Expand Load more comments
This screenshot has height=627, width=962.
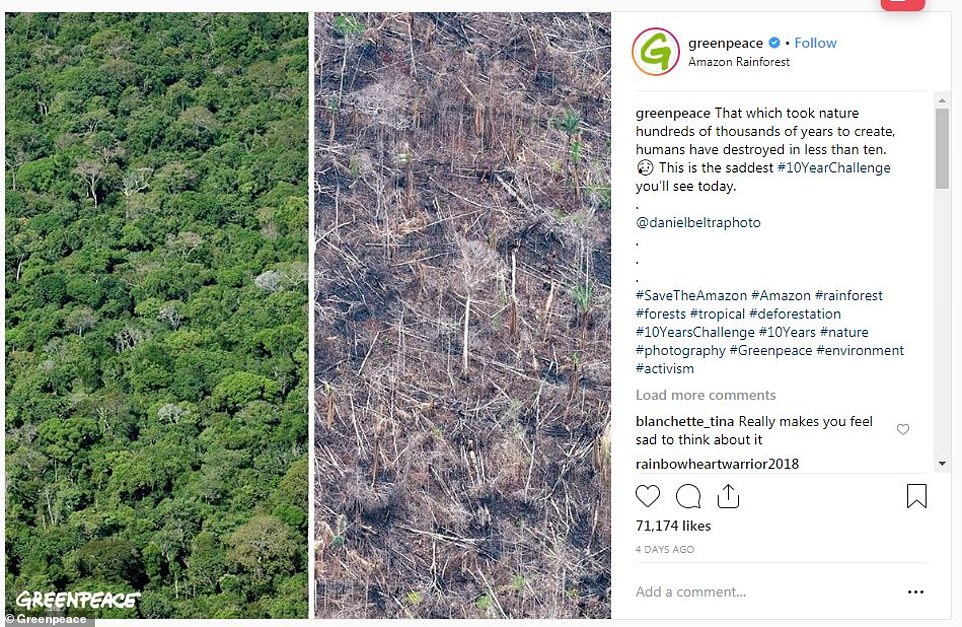(x=705, y=395)
